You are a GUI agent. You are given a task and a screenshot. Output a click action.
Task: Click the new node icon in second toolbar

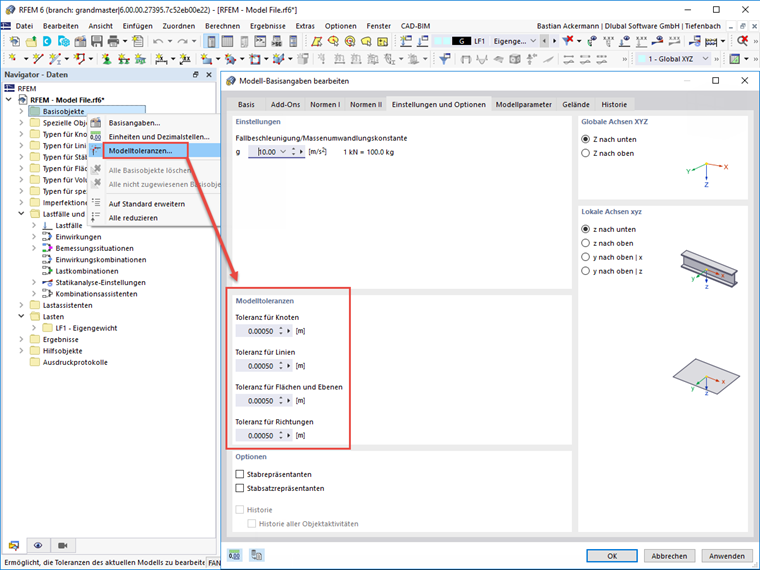point(13,59)
